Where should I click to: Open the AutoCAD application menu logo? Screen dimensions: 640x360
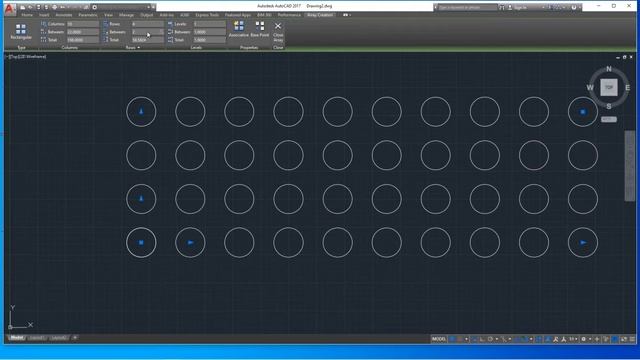pyautogui.click(x=9, y=9)
